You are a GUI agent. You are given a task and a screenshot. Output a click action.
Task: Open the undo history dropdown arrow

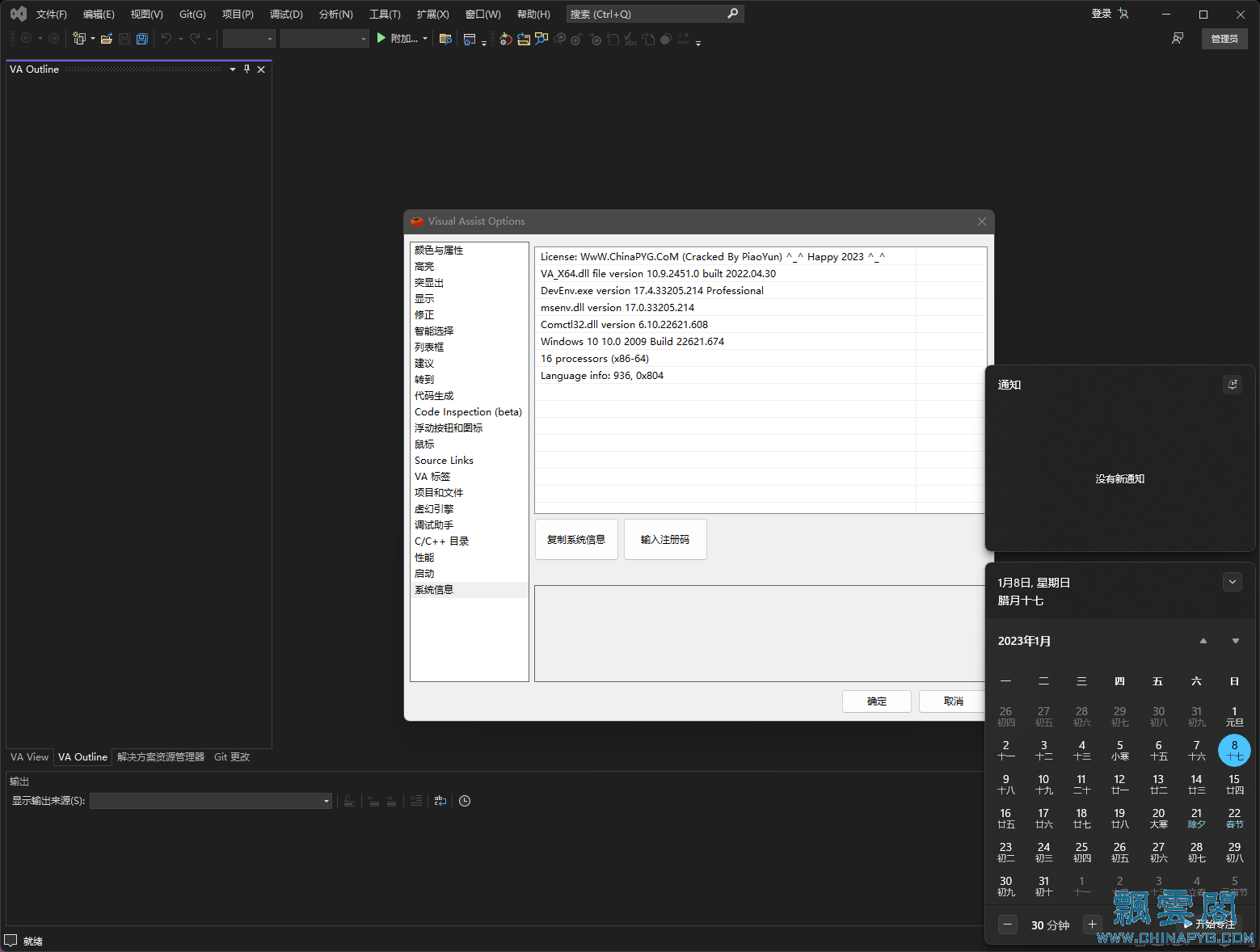click(x=181, y=38)
